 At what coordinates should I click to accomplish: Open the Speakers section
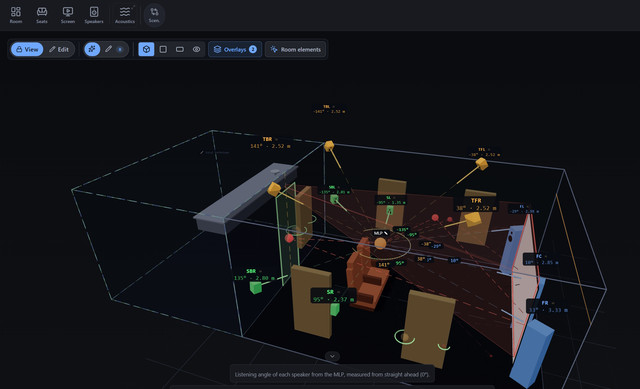94,15
